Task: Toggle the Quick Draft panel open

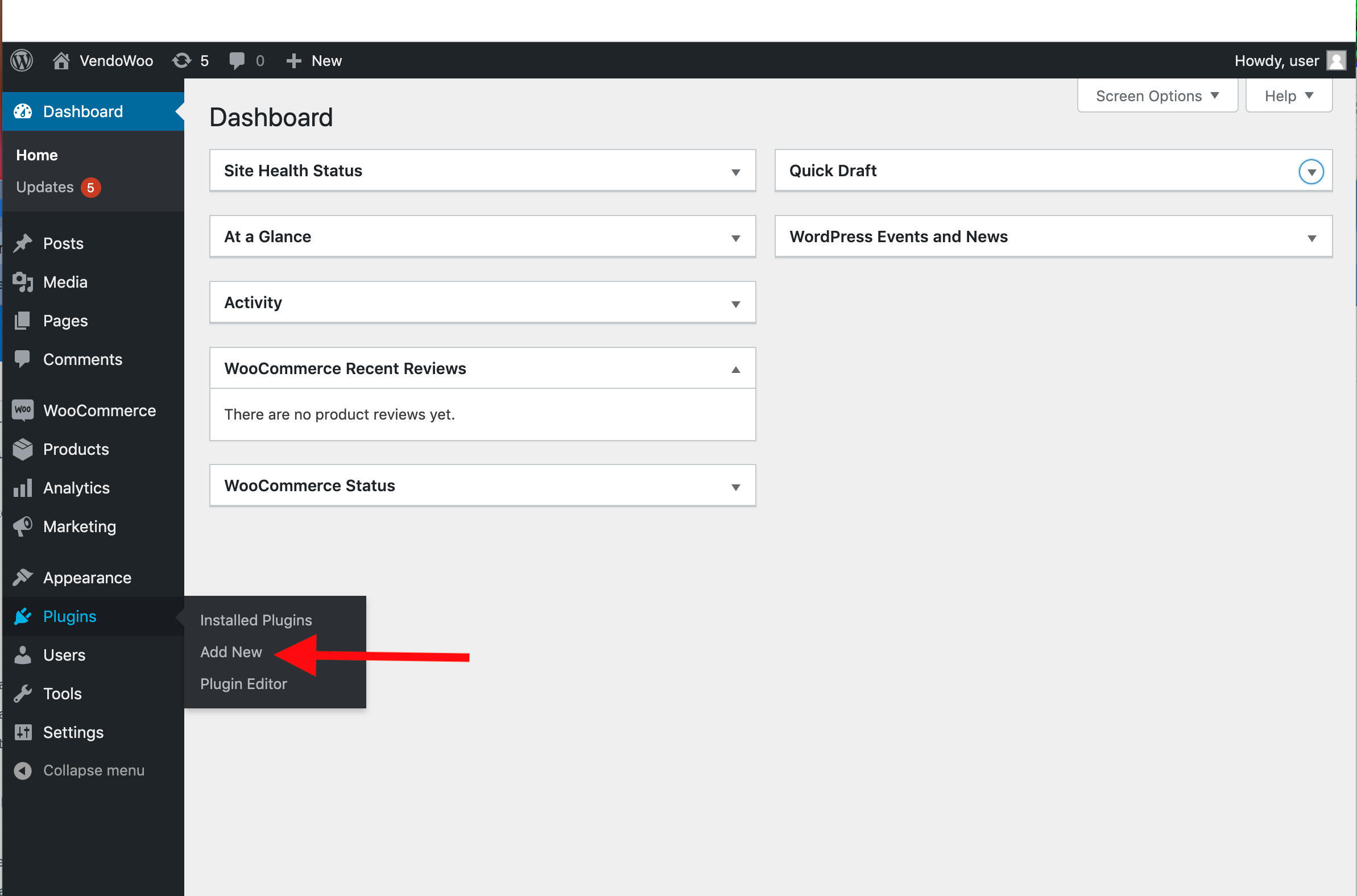Action: 1311,172
